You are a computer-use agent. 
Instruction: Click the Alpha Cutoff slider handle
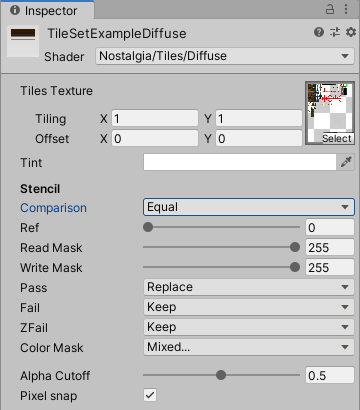[x=221, y=375]
